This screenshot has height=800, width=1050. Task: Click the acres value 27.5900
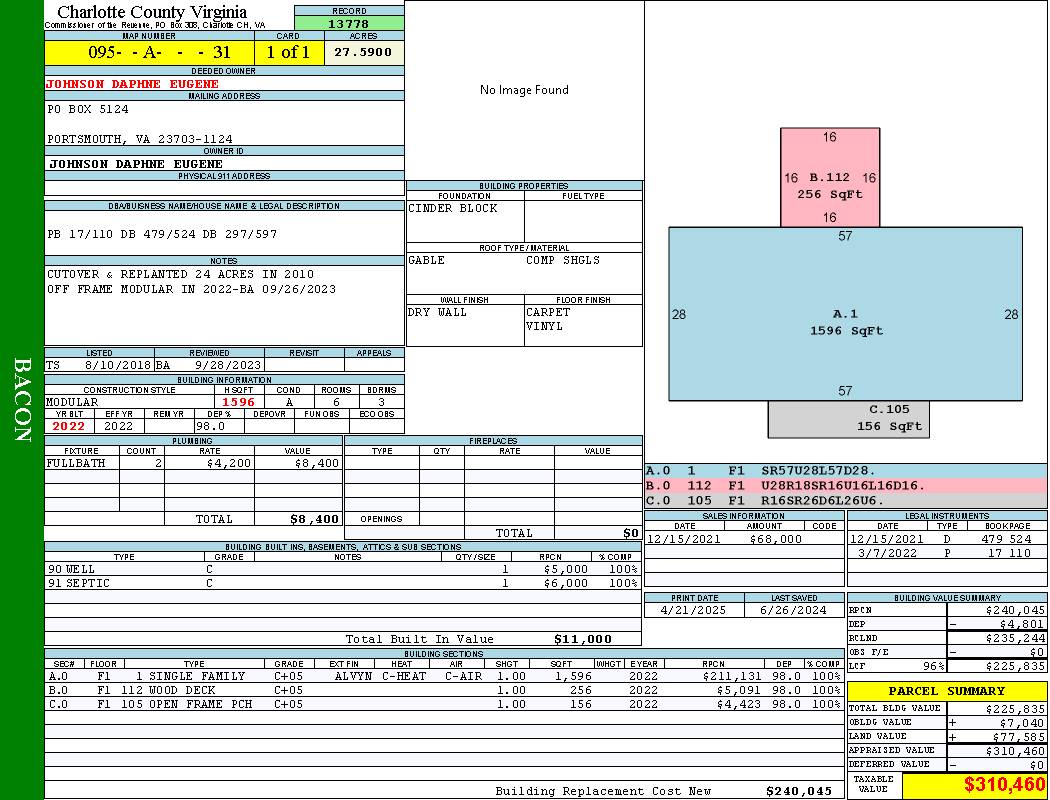[363, 52]
